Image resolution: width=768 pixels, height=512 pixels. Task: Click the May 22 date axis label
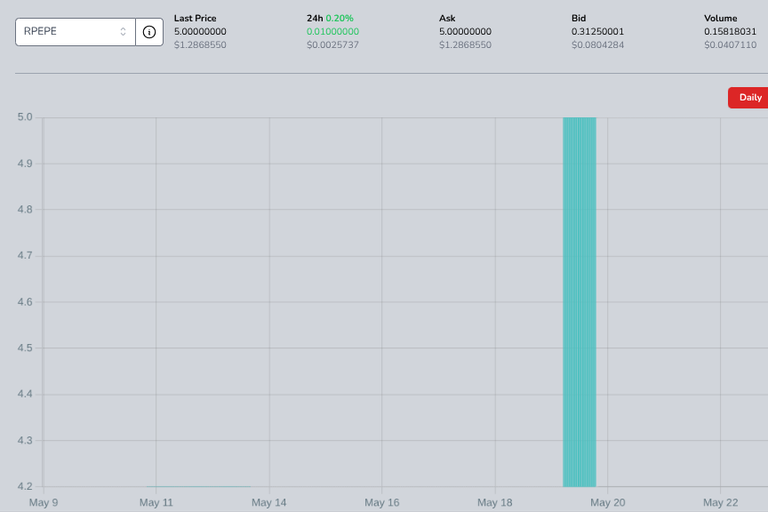click(x=720, y=502)
